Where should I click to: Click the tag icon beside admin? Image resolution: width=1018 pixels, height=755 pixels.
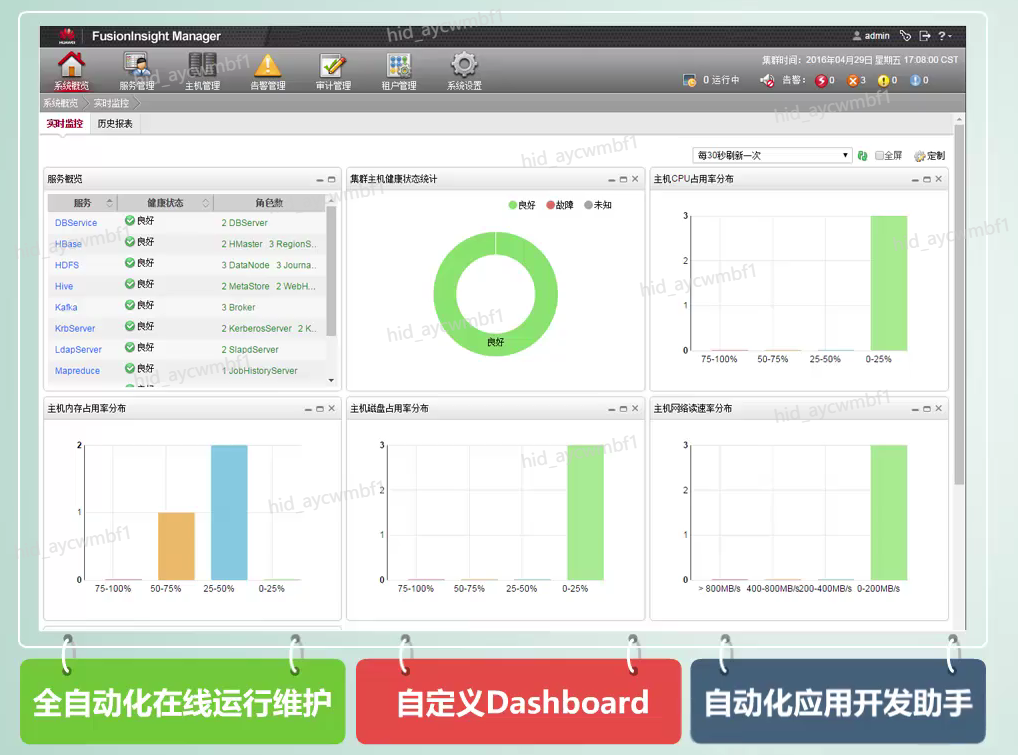coord(905,36)
